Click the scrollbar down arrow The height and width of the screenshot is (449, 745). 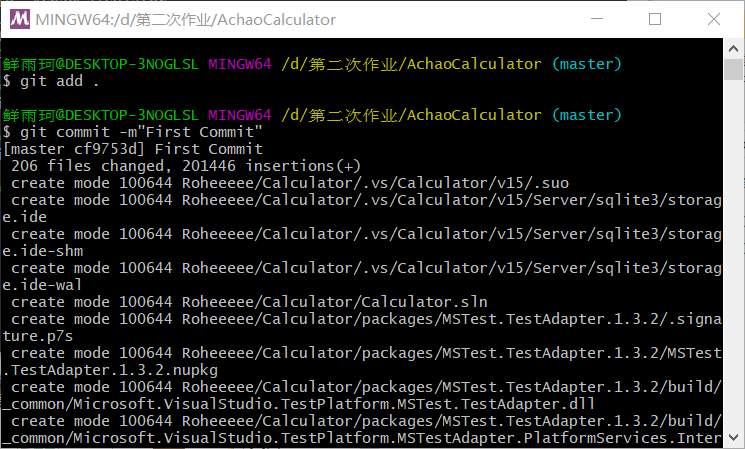(733, 437)
